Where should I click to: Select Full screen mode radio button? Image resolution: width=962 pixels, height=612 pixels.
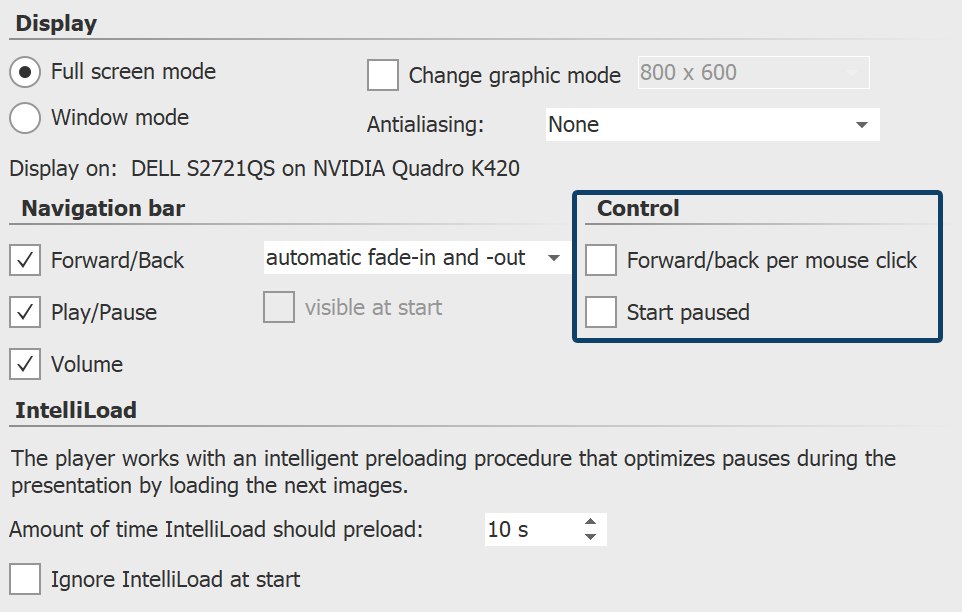pyautogui.click(x=25, y=73)
